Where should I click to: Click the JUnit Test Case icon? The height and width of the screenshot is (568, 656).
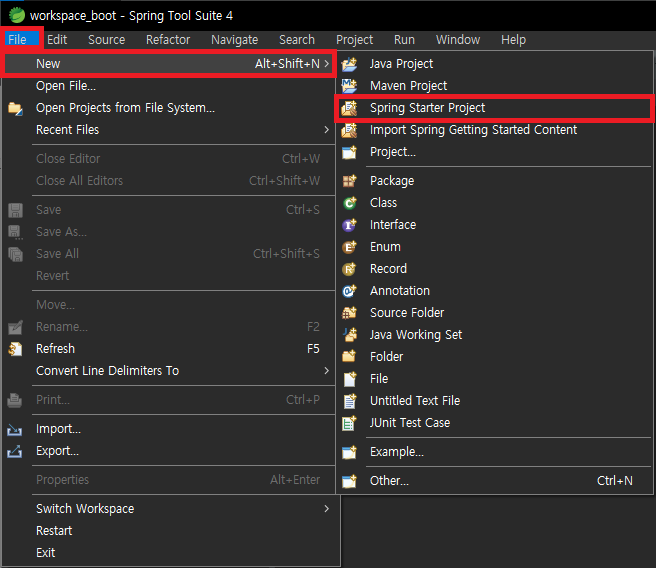pyautogui.click(x=349, y=423)
